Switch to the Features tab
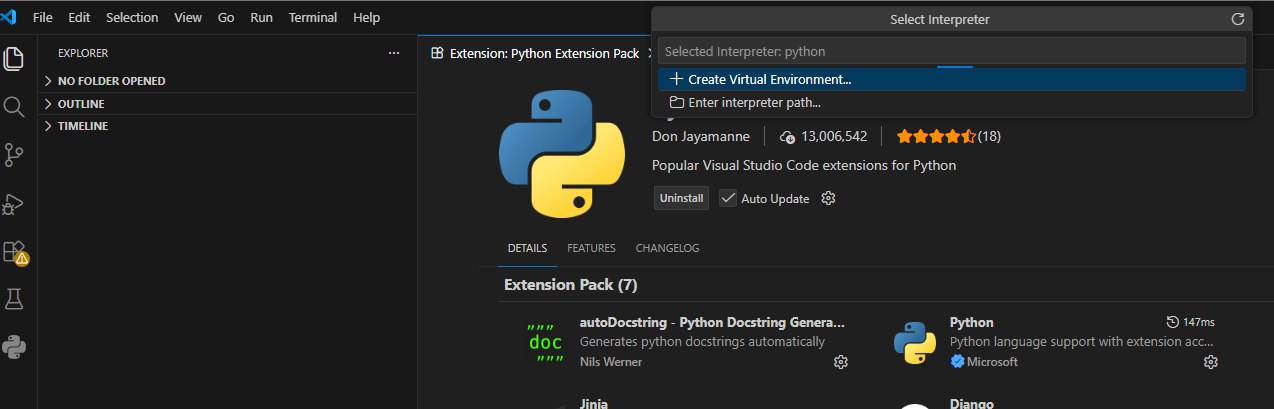Image resolution: width=1274 pixels, height=409 pixels. click(591, 248)
